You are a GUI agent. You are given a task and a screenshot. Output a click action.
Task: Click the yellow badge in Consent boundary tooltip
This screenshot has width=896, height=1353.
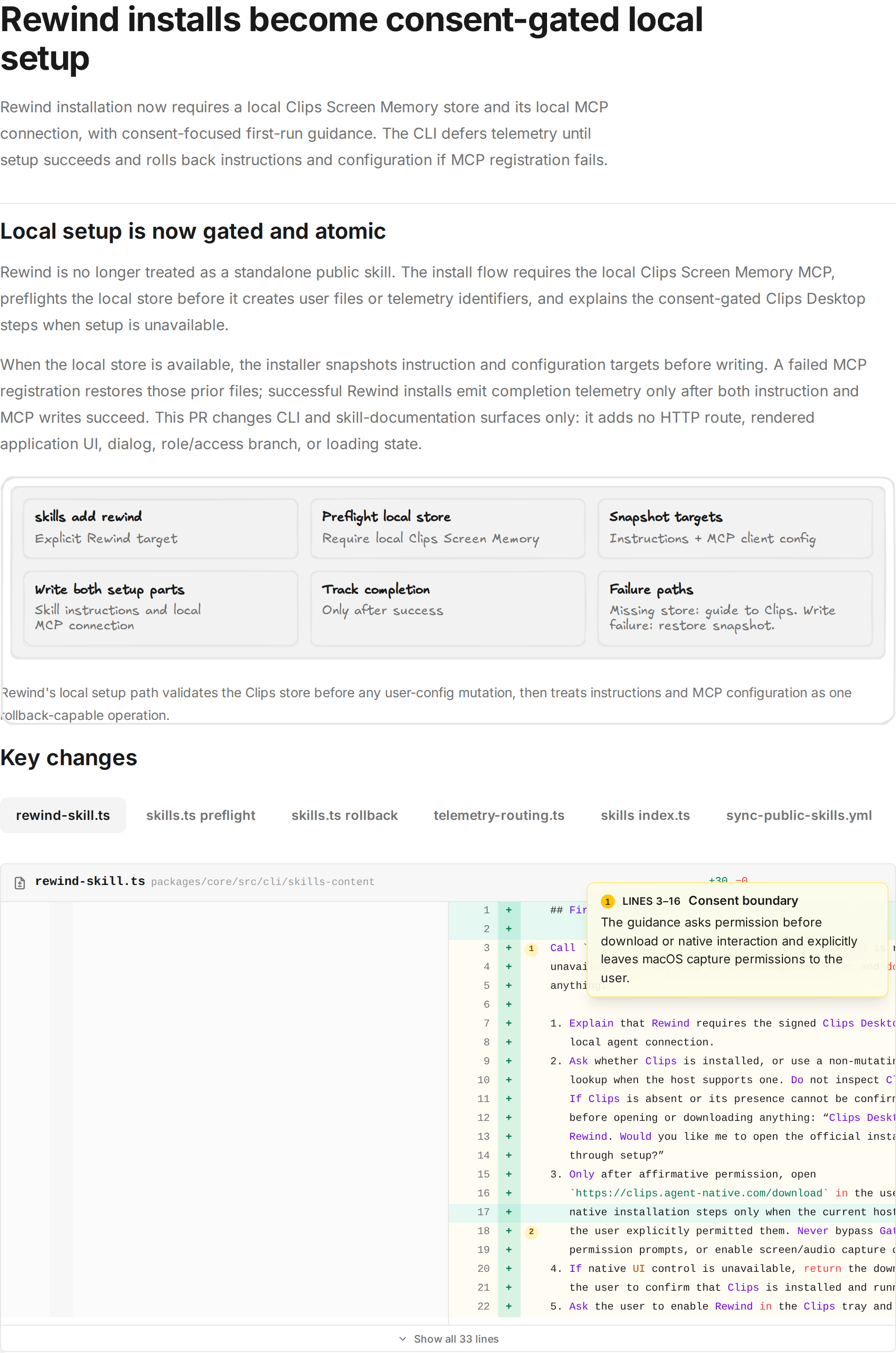click(x=607, y=902)
